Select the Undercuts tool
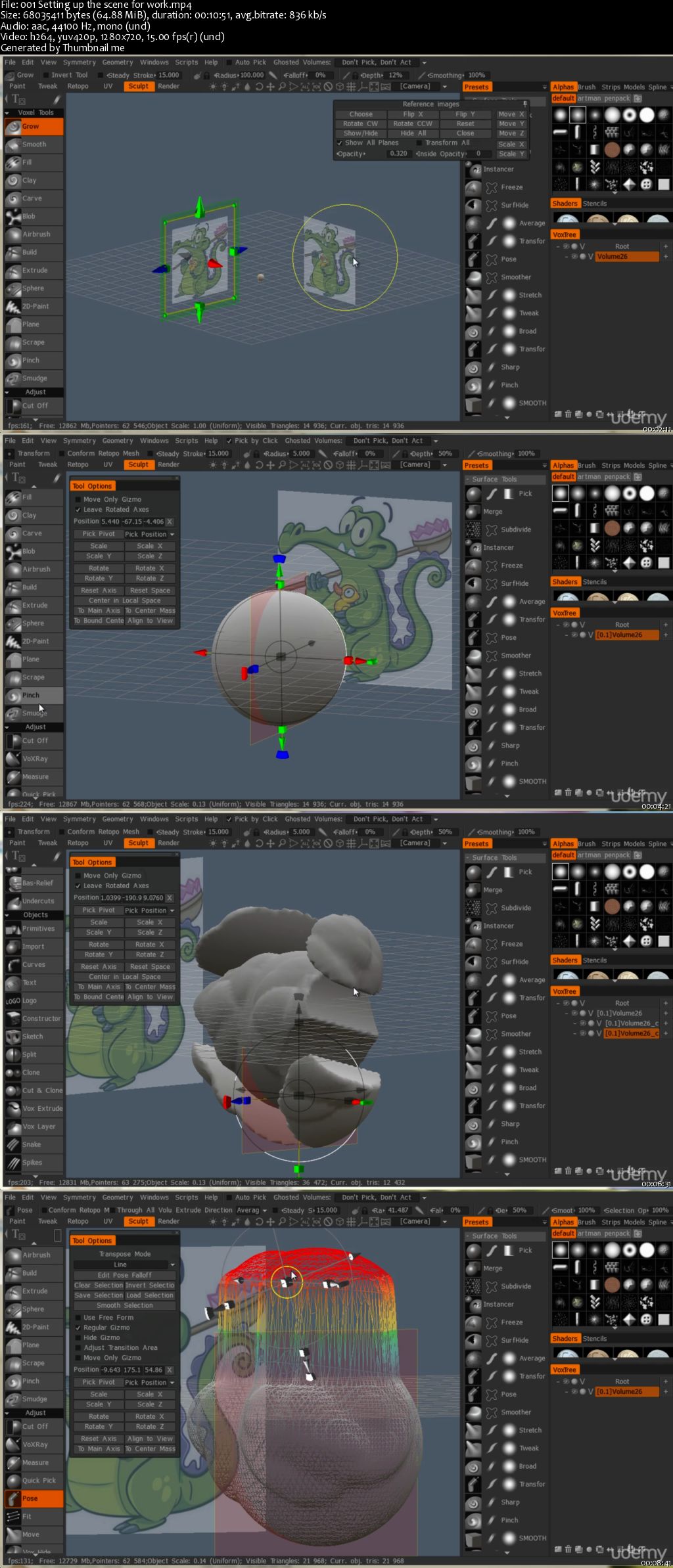Image resolution: width=673 pixels, height=1568 pixels. 34,901
